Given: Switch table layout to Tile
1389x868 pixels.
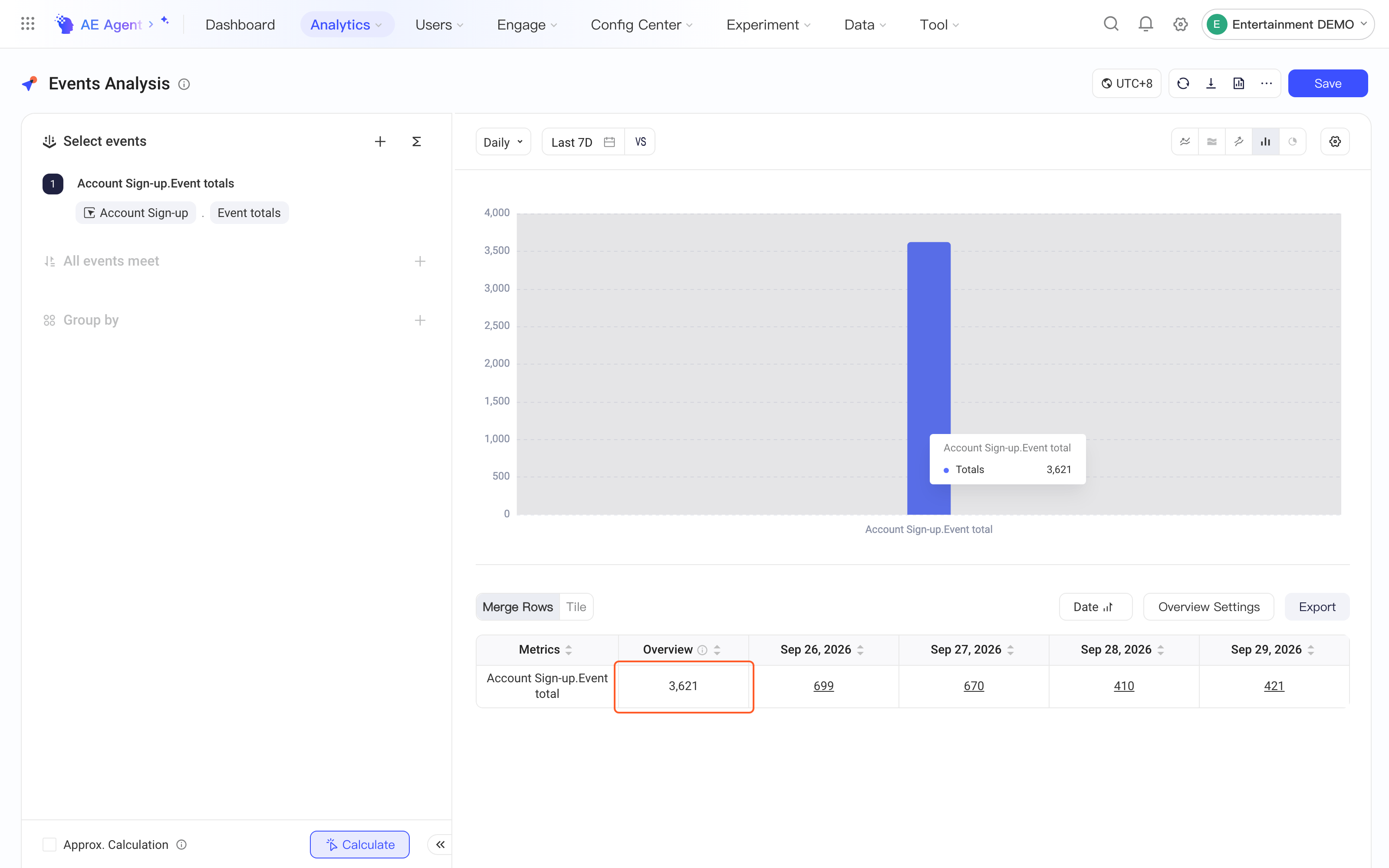Looking at the screenshot, I should pos(576,607).
